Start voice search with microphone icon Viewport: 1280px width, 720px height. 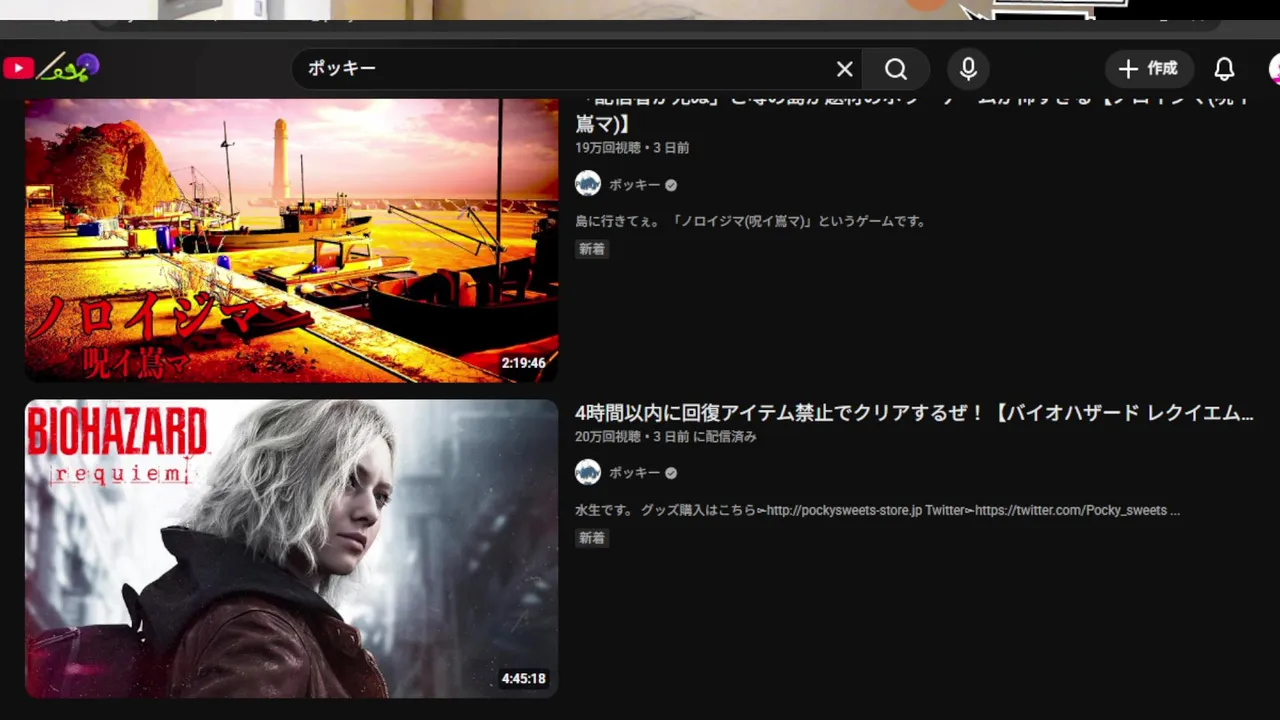pos(968,69)
